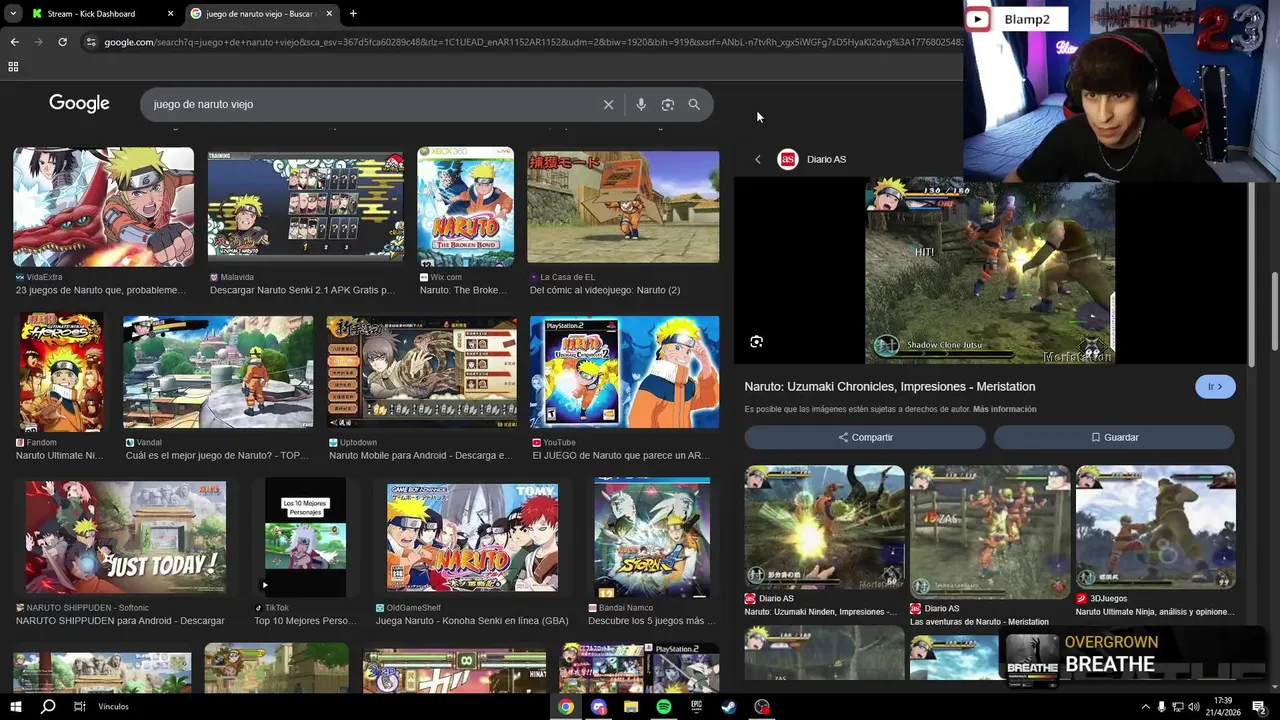Image resolution: width=1280 pixels, height=720 pixels.
Task: Open Windows Start menu
Action: (15, 707)
